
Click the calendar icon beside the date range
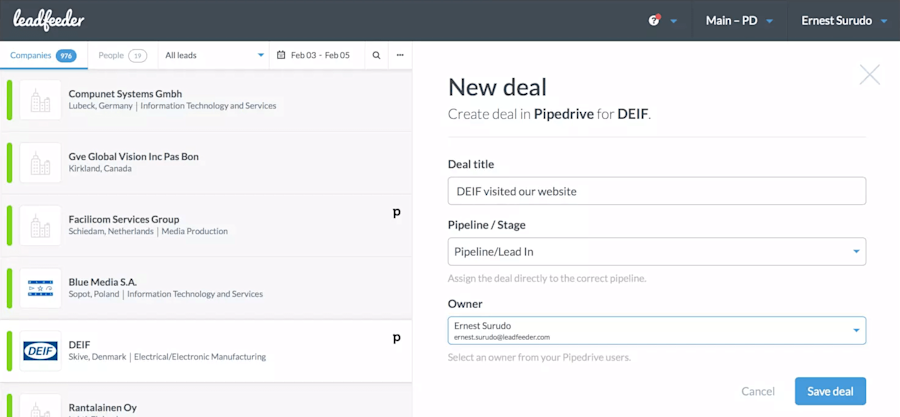pyautogui.click(x=281, y=56)
